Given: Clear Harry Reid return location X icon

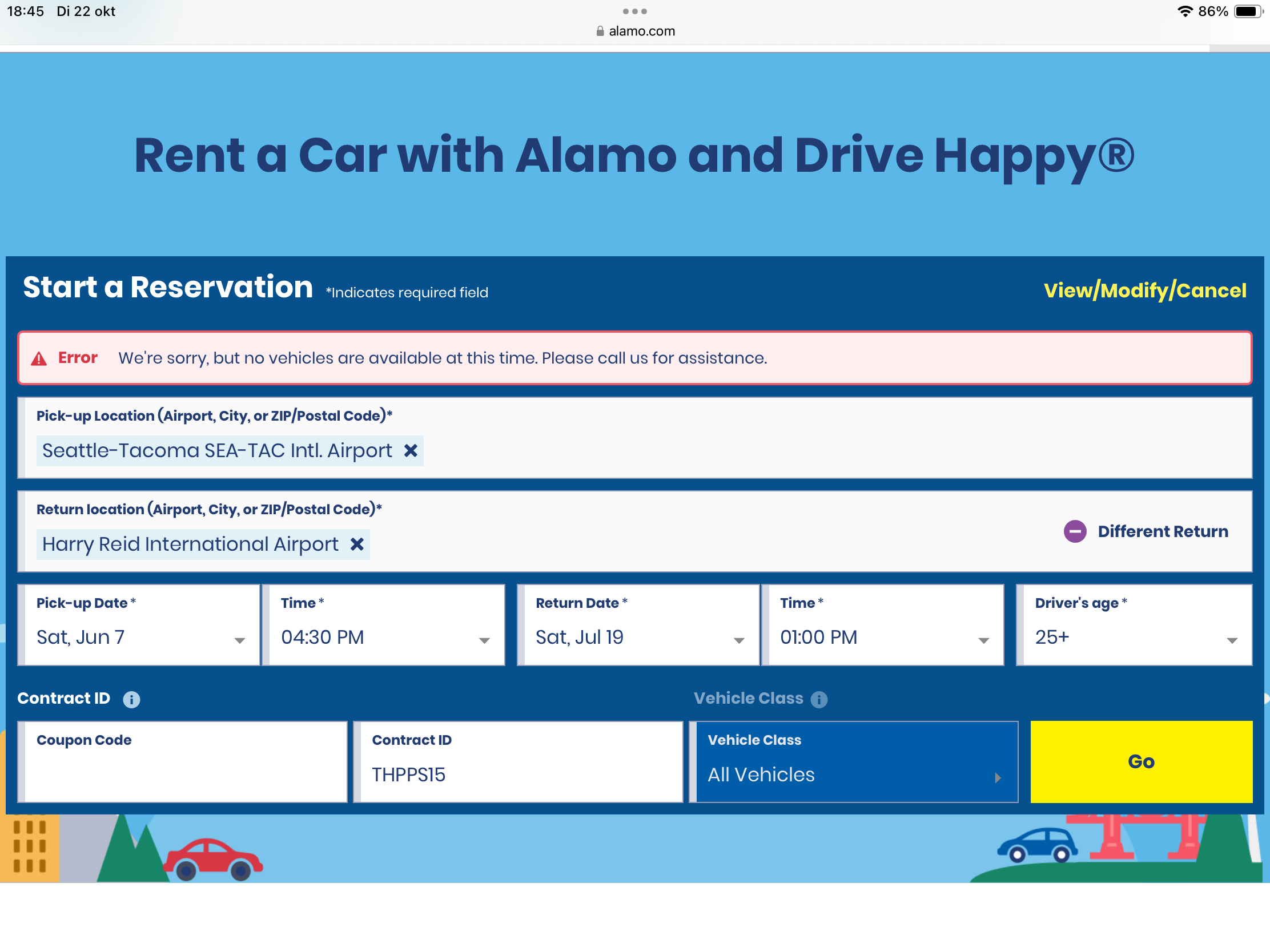Looking at the screenshot, I should (x=357, y=544).
